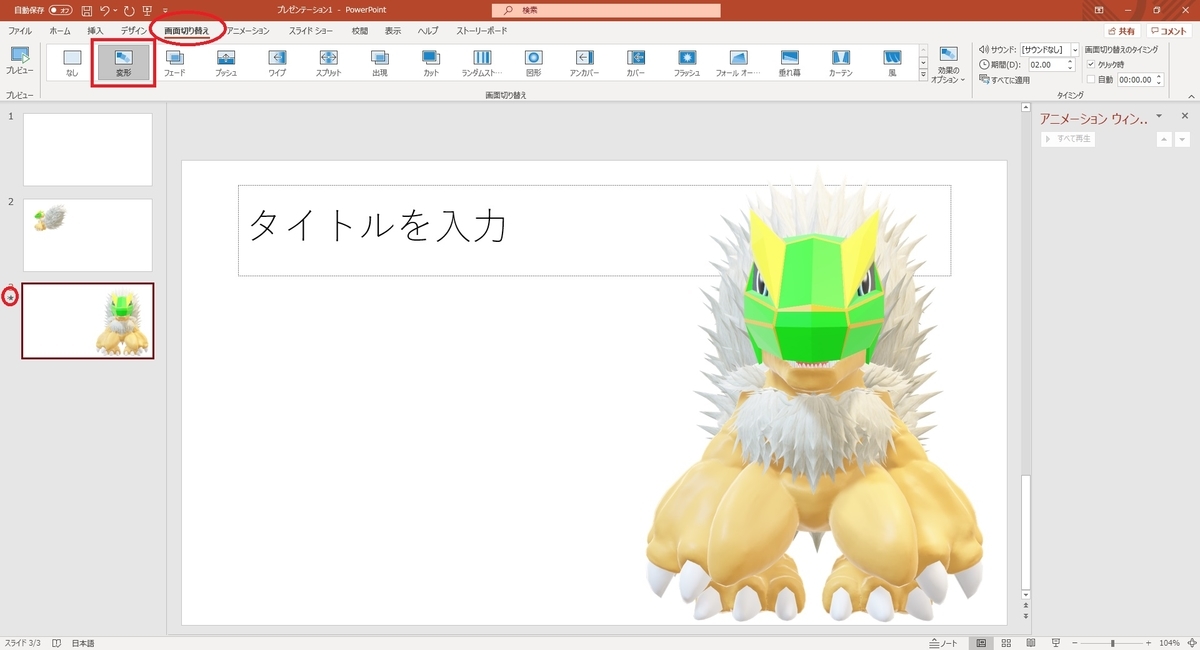The width and height of the screenshot is (1200, 650).
Task: Apply the 変形 morph transition
Action: tap(123, 63)
